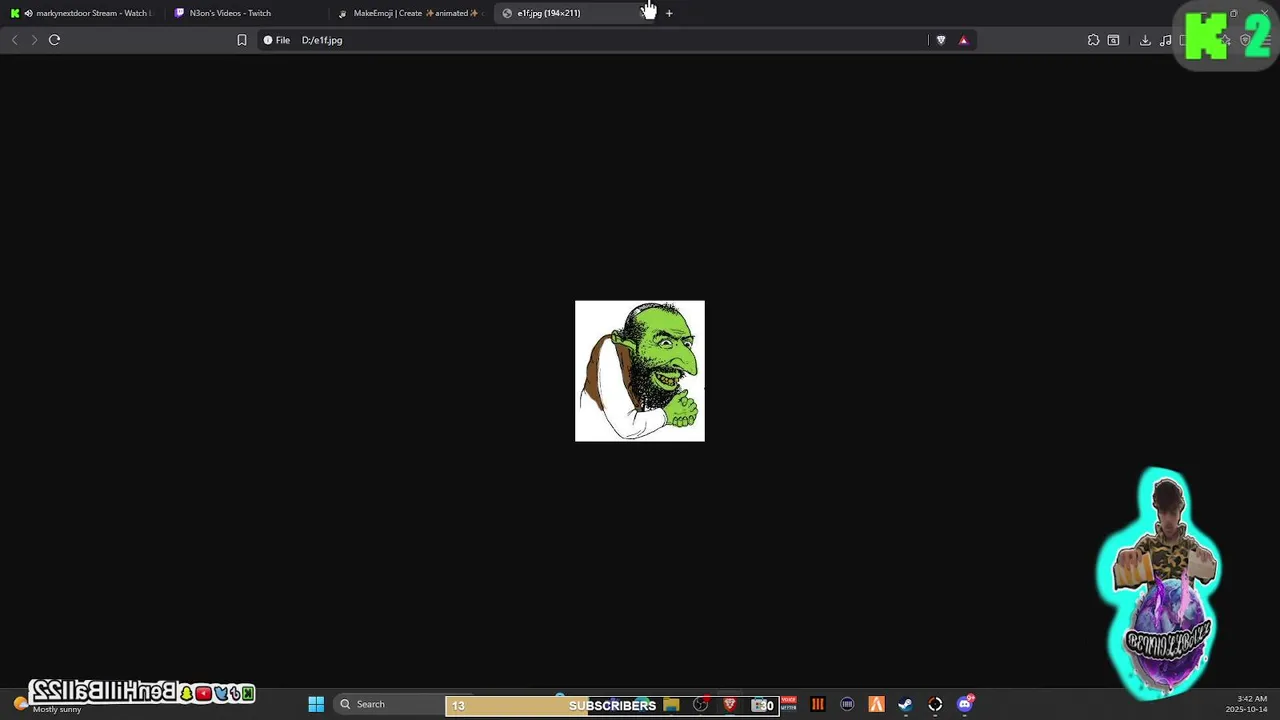
Task: Open the Windows Start menu
Action: pos(316,705)
